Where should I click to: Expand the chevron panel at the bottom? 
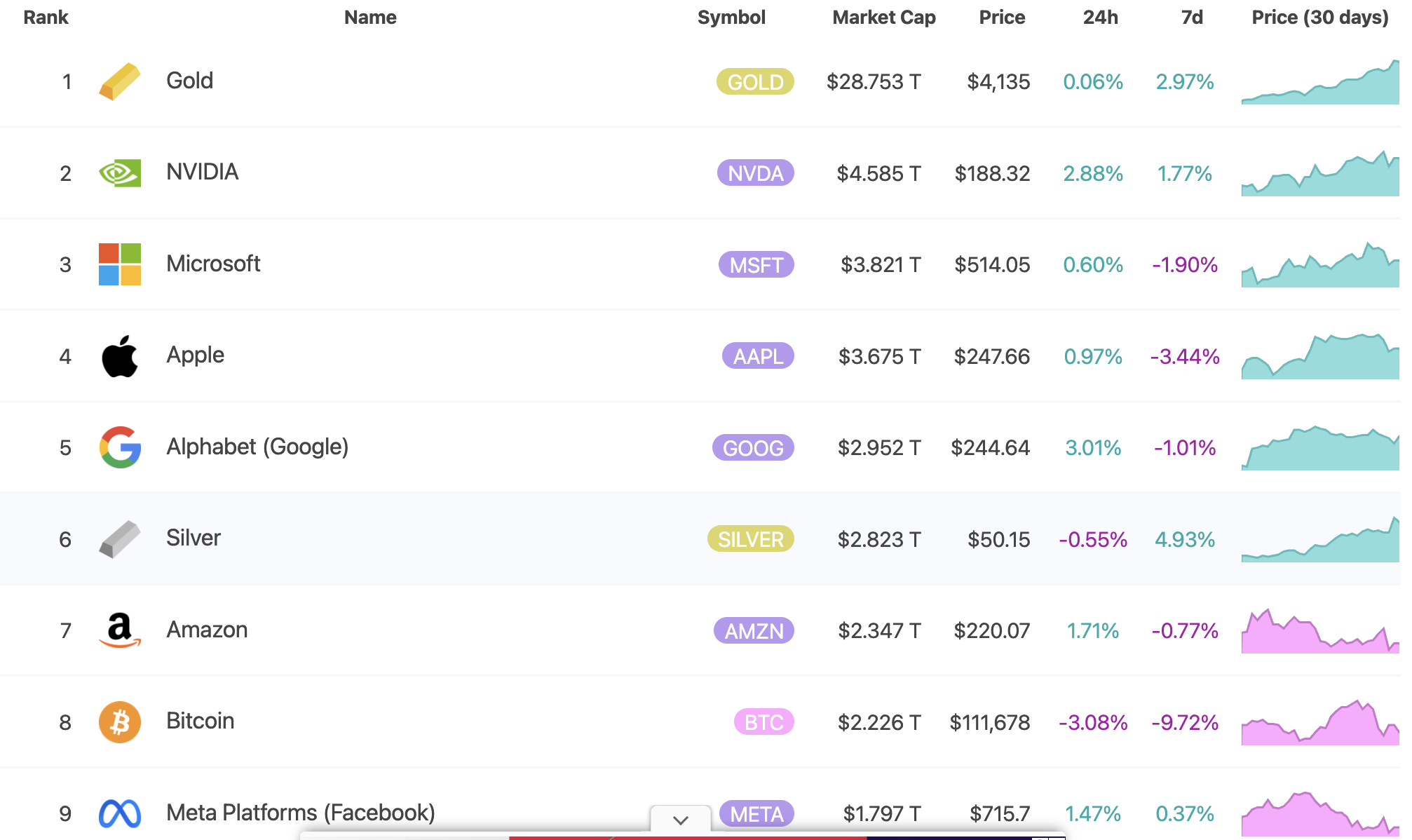tap(679, 819)
